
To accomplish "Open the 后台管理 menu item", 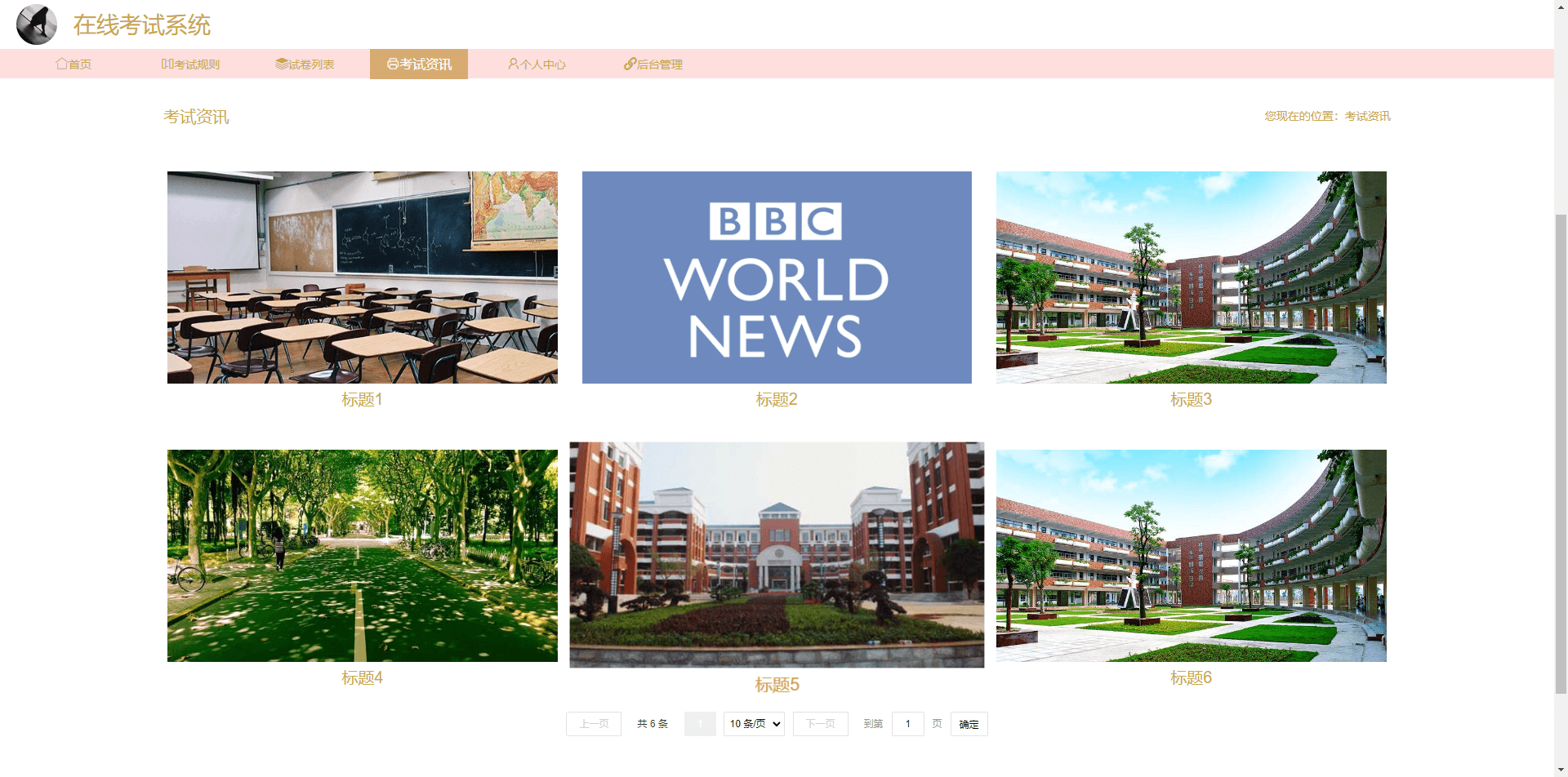I will pyautogui.click(x=653, y=64).
